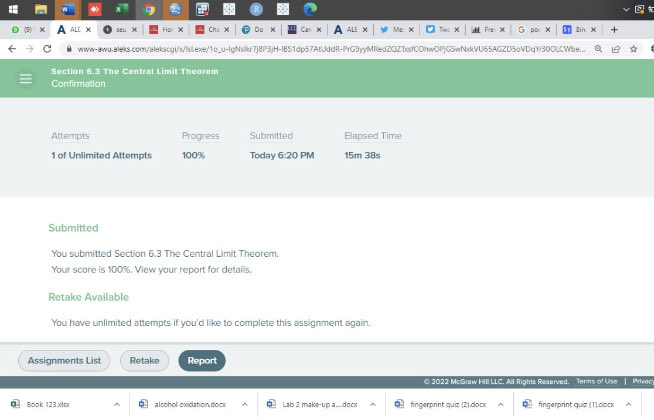Open Microsoft Edge from the taskbar
The width and height of the screenshot is (654, 420).
point(310,9)
